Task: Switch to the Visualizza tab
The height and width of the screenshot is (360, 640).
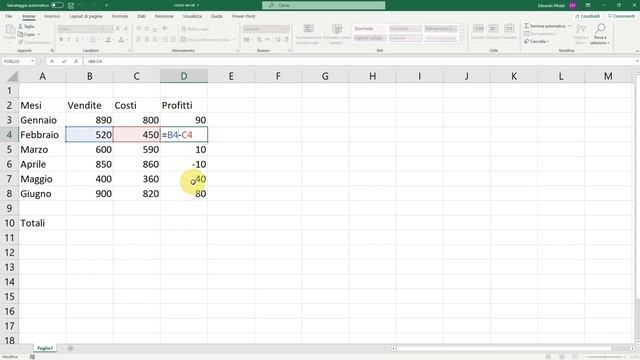Action: [x=192, y=16]
